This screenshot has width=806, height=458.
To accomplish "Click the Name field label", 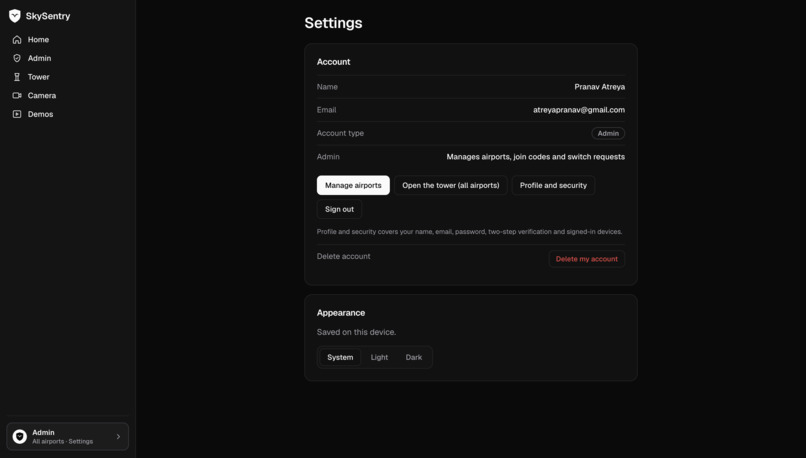I will (x=327, y=87).
